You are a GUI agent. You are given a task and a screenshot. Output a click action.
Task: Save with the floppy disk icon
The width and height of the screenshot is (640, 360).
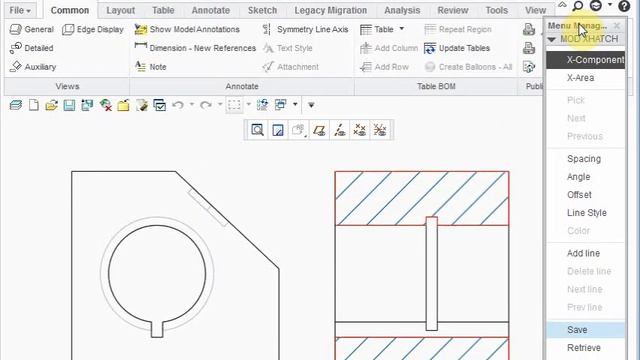[x=69, y=105]
